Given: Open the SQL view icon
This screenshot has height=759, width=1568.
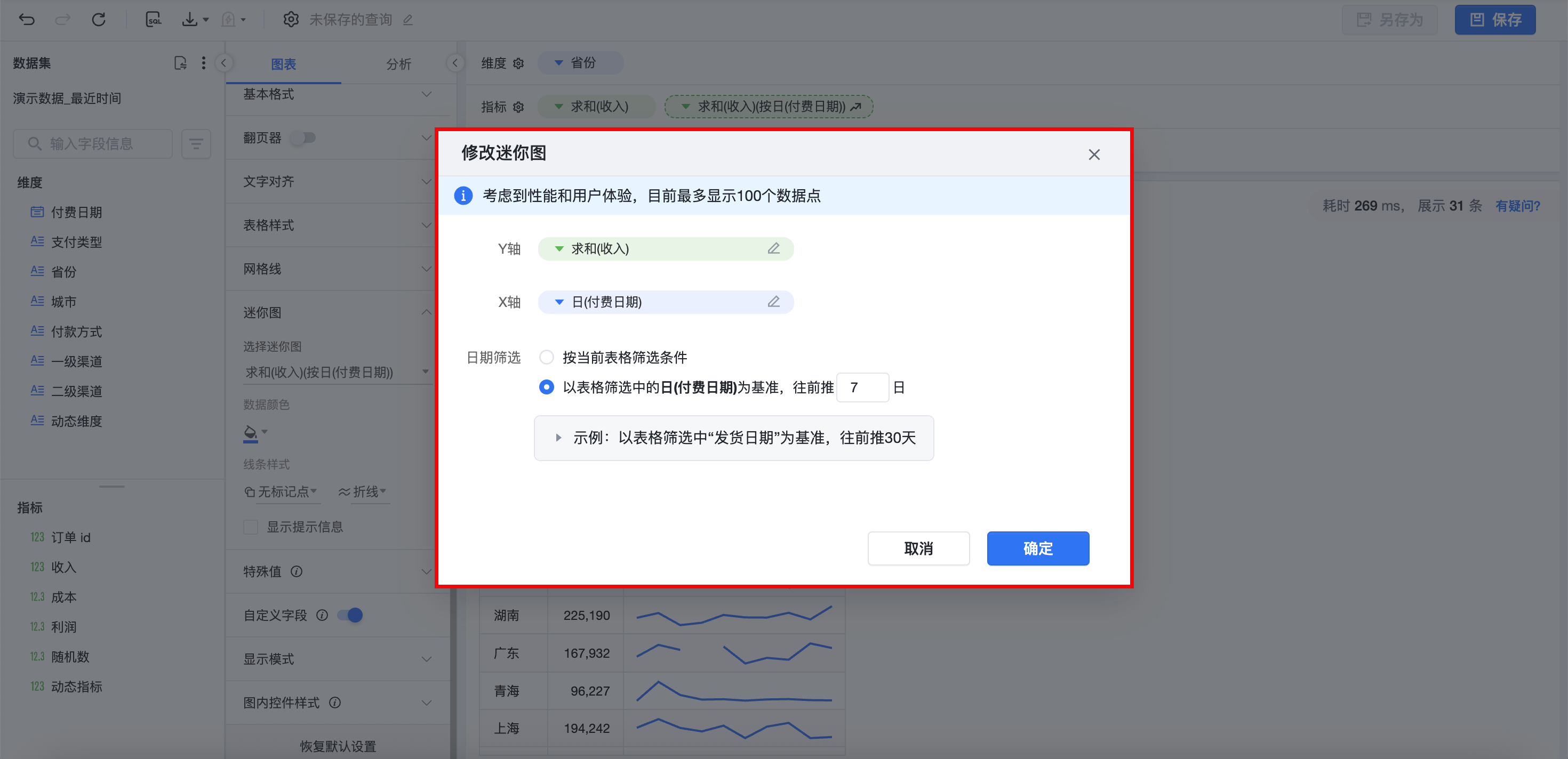Looking at the screenshot, I should click(x=154, y=20).
